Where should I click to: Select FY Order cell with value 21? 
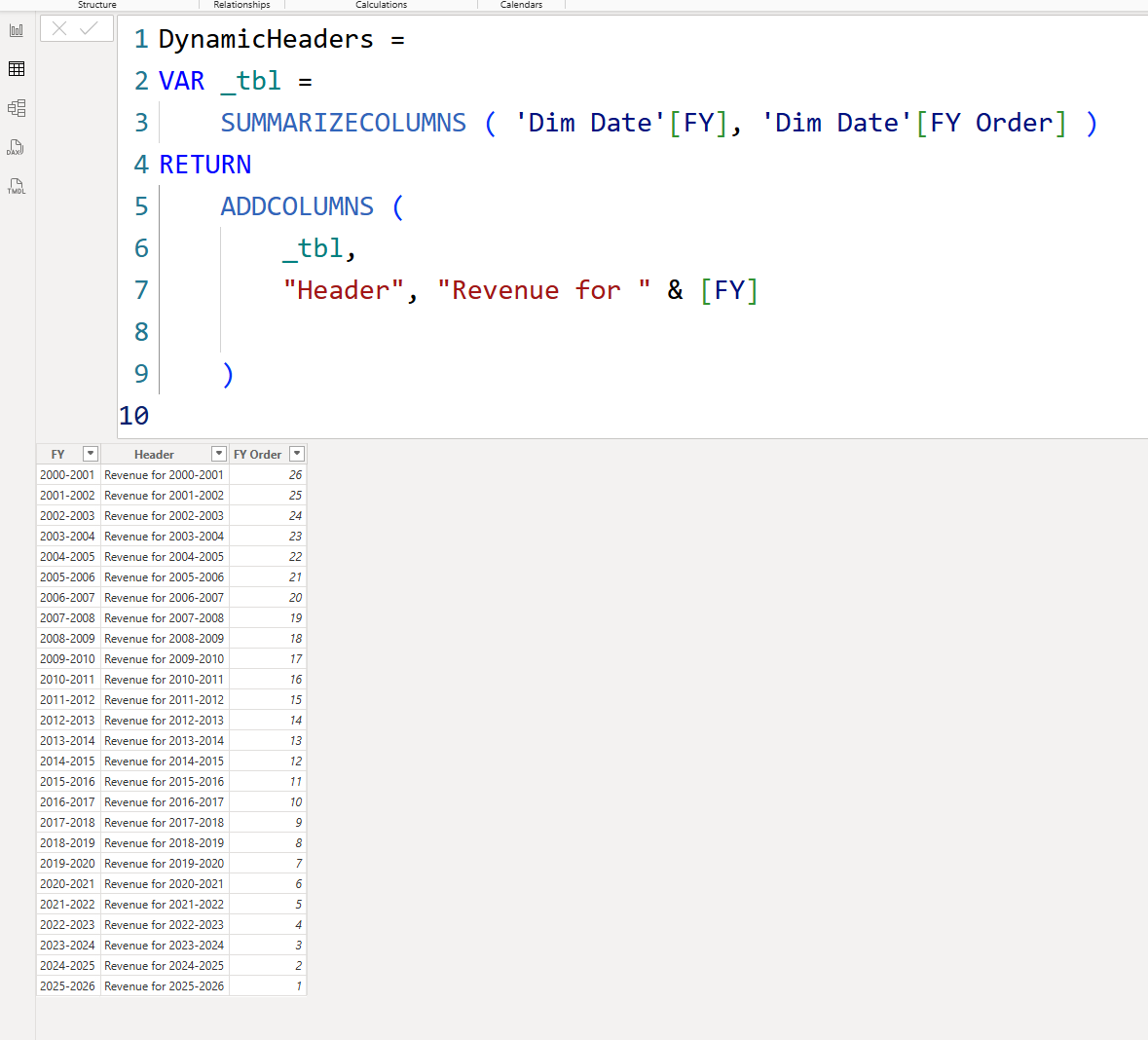click(x=268, y=577)
